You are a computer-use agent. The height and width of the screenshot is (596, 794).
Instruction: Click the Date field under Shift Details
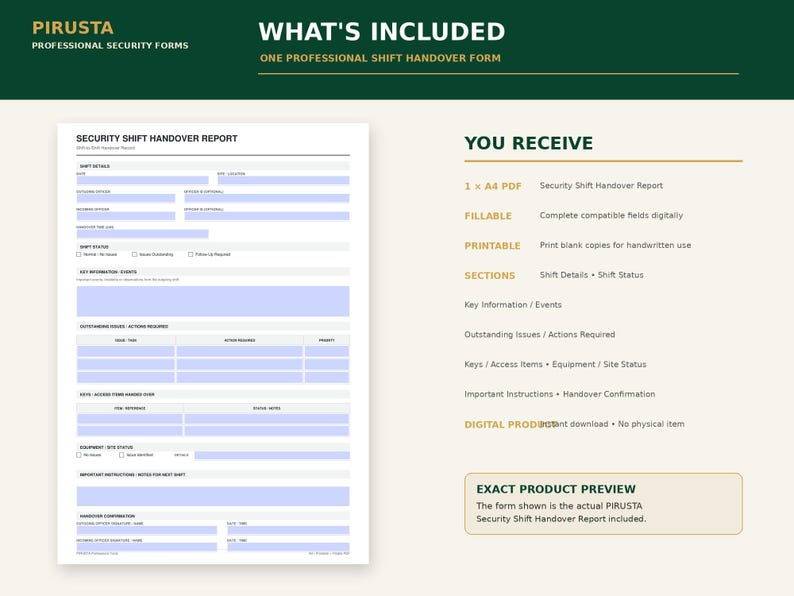point(142,180)
